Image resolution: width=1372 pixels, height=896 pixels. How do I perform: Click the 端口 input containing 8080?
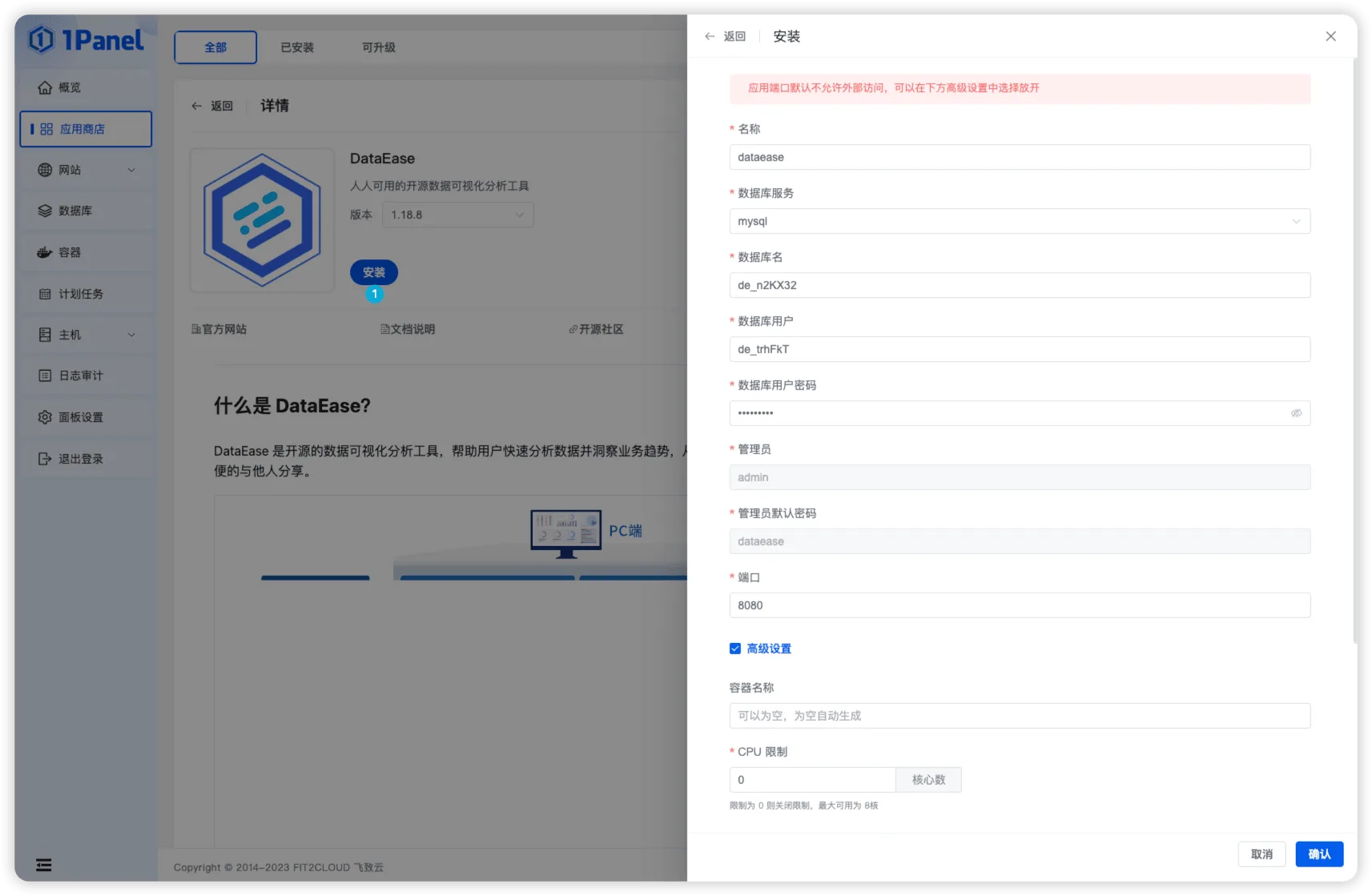(x=1020, y=605)
